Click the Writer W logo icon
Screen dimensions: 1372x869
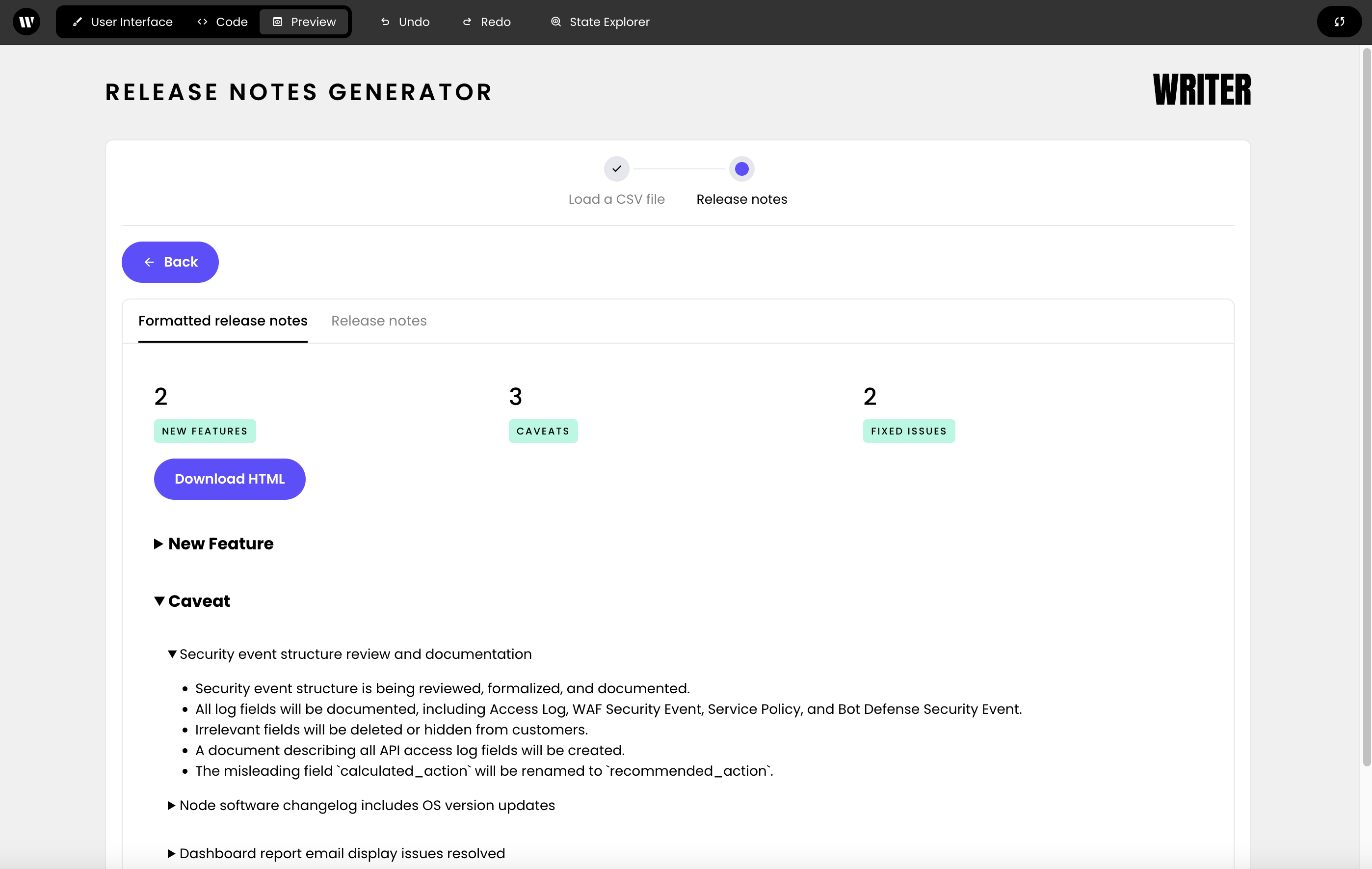pyautogui.click(x=26, y=22)
